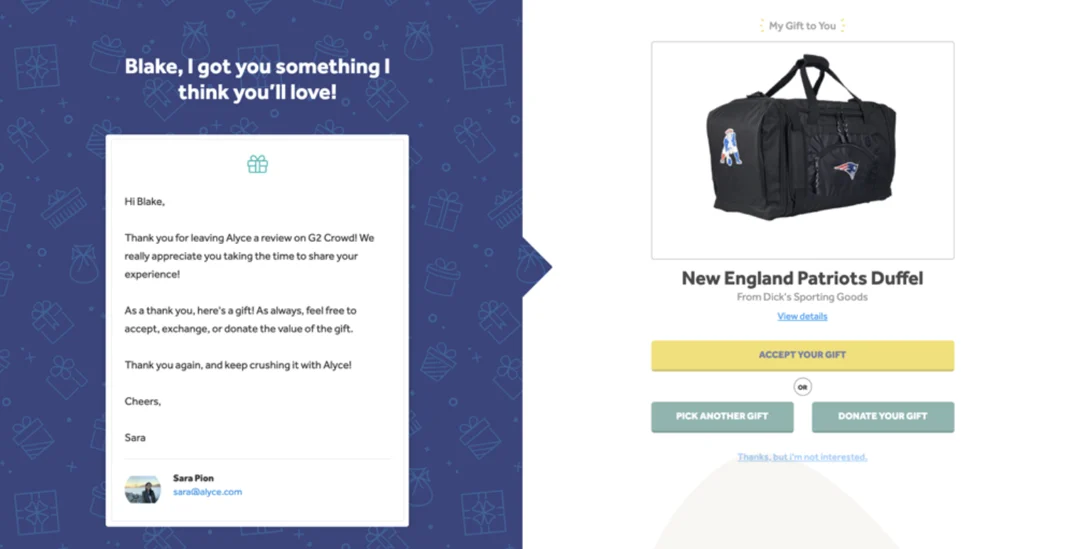Click the Sara Pion sender name
1068x549 pixels.
[193, 478]
